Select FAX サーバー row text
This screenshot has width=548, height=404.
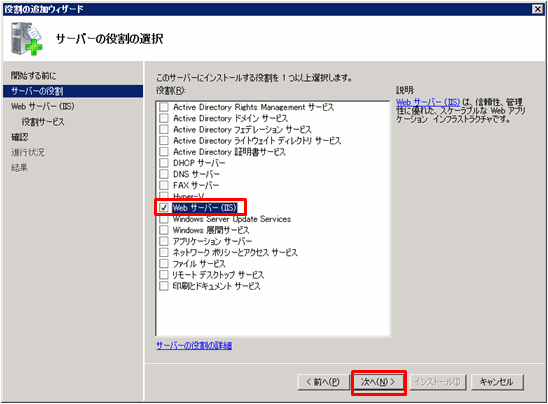pos(196,185)
